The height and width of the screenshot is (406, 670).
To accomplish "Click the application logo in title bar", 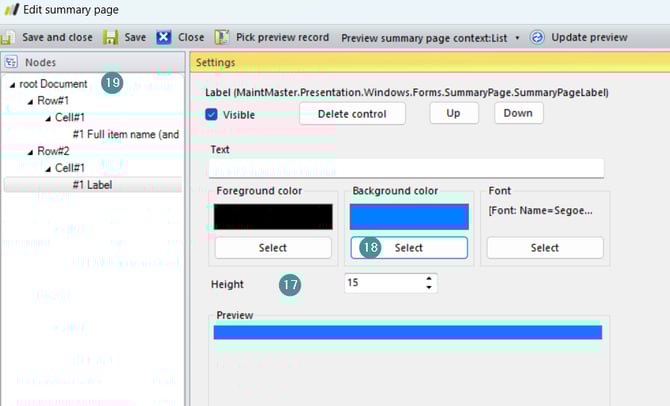I will [11, 10].
